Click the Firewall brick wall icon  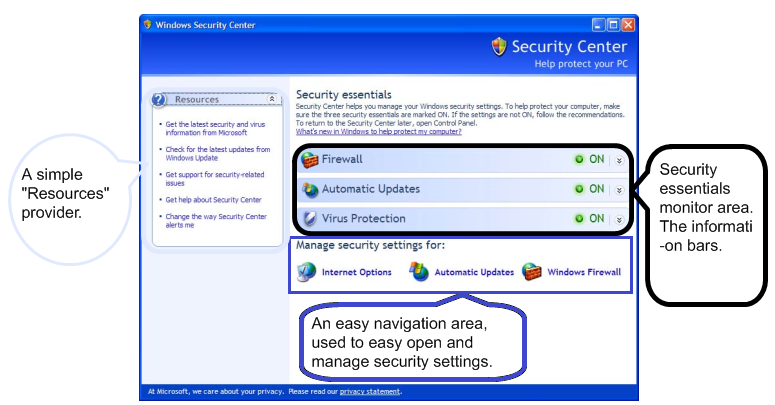309,160
